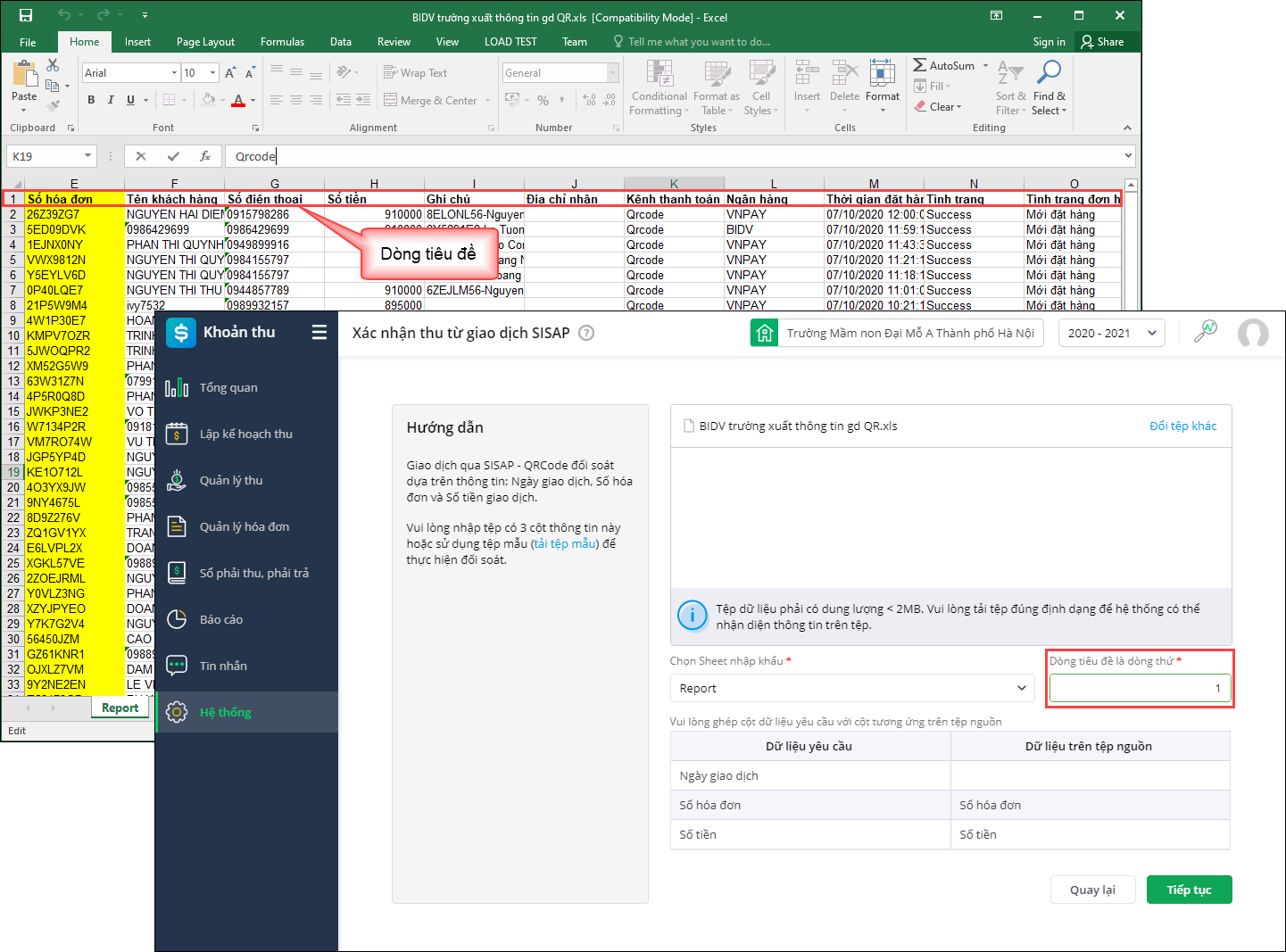Open the Report sheet selection dropdown

[851, 688]
